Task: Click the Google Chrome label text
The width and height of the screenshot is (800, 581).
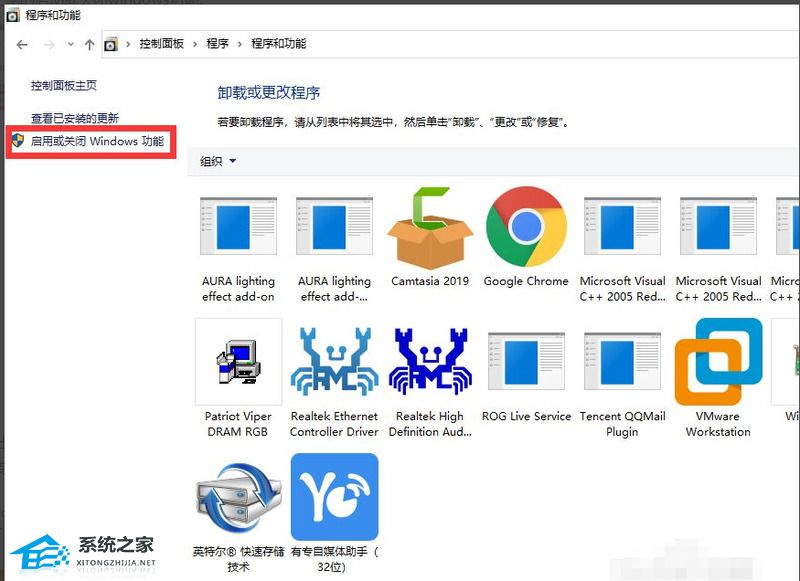Action: coord(526,281)
